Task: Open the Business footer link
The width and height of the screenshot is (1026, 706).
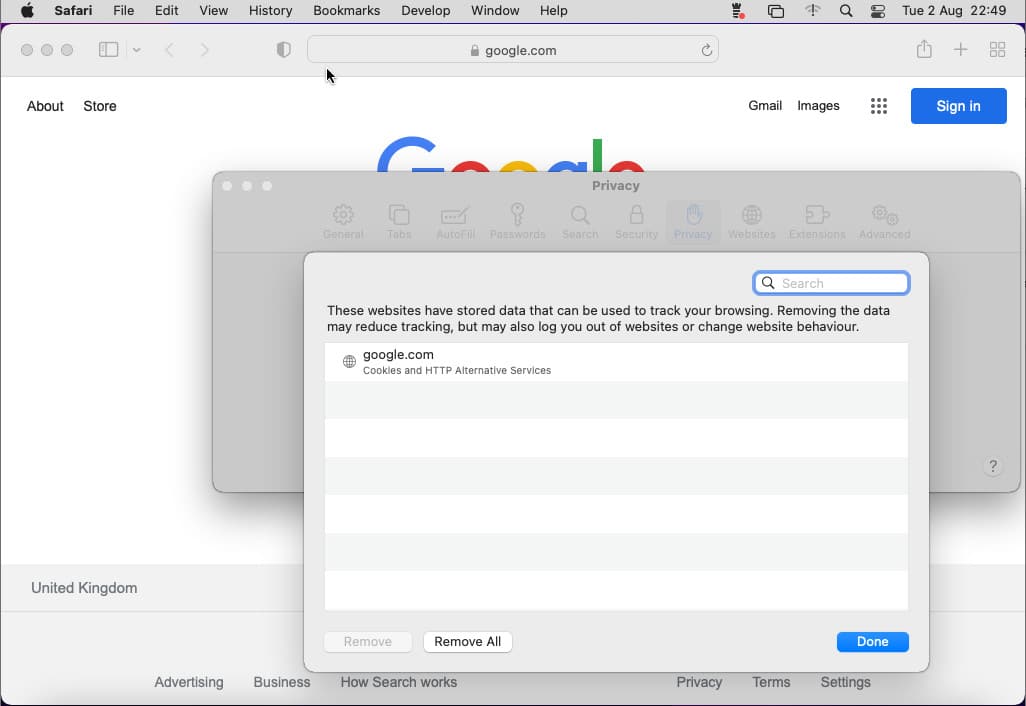Action: pos(282,682)
